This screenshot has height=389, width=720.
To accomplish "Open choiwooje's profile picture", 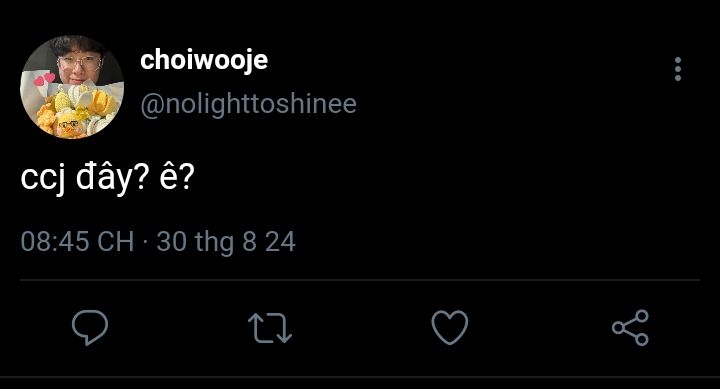I will tap(72, 87).
